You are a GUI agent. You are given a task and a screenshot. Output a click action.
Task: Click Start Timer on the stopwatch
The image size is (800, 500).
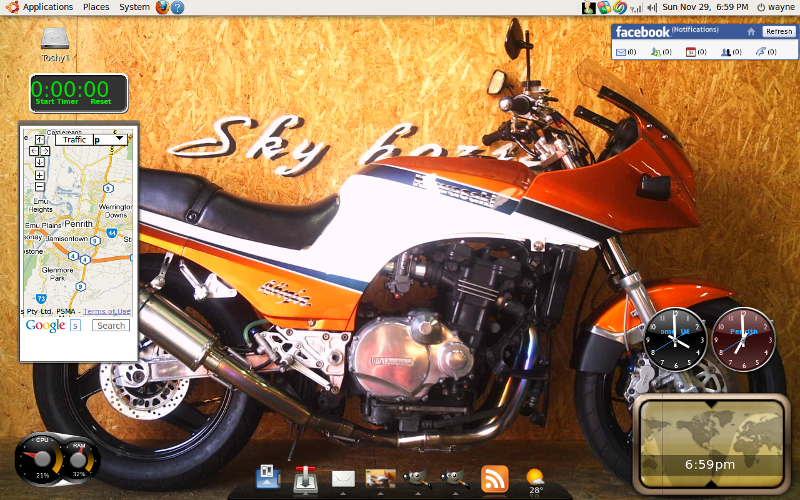click(56, 102)
